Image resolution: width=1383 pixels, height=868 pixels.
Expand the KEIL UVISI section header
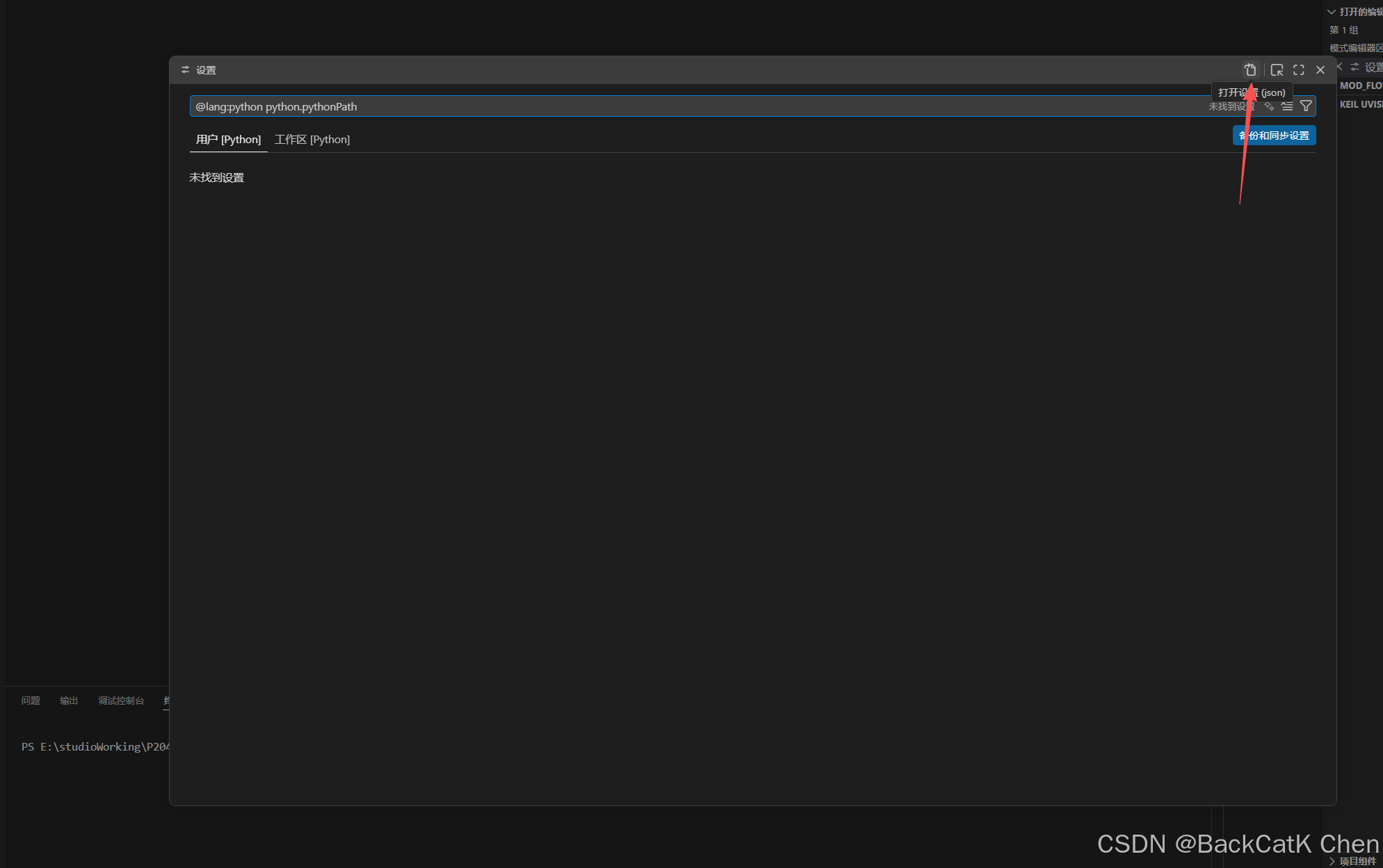click(x=1360, y=104)
